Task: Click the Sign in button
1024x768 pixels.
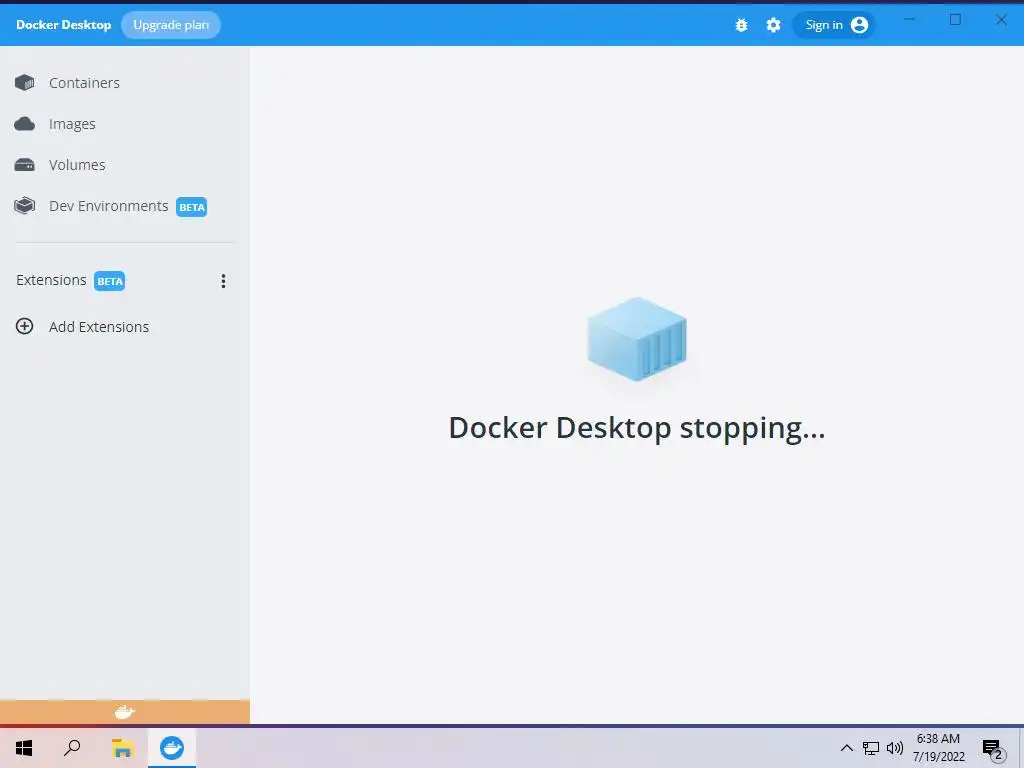Action: (x=834, y=25)
